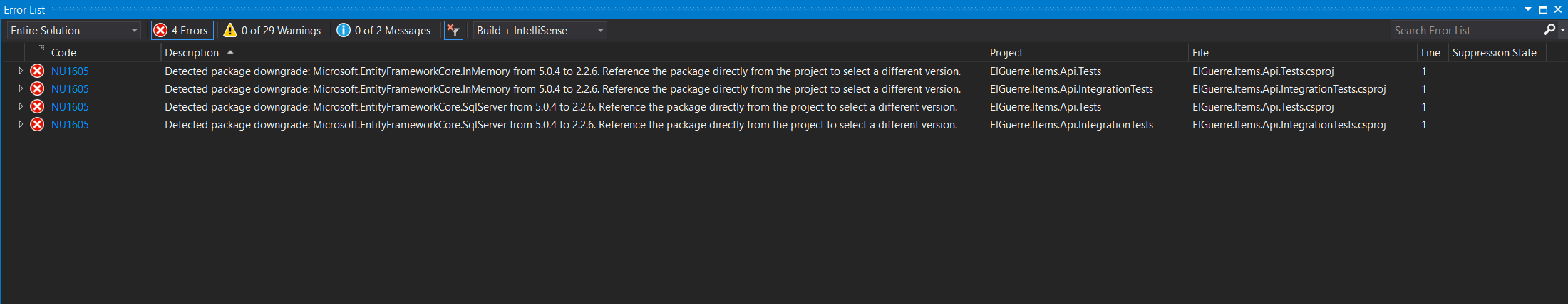Open the NU1605 code link in third row
The image size is (1568, 304).
click(x=70, y=107)
